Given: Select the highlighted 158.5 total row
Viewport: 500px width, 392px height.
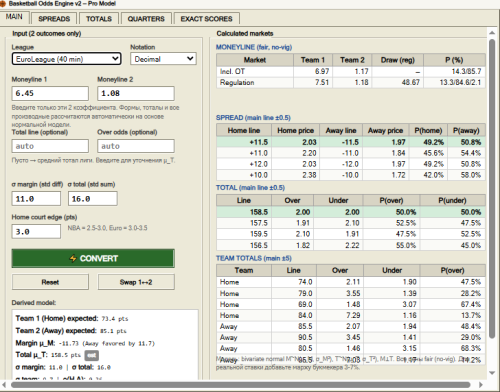Looking at the screenshot, I should point(351,212).
